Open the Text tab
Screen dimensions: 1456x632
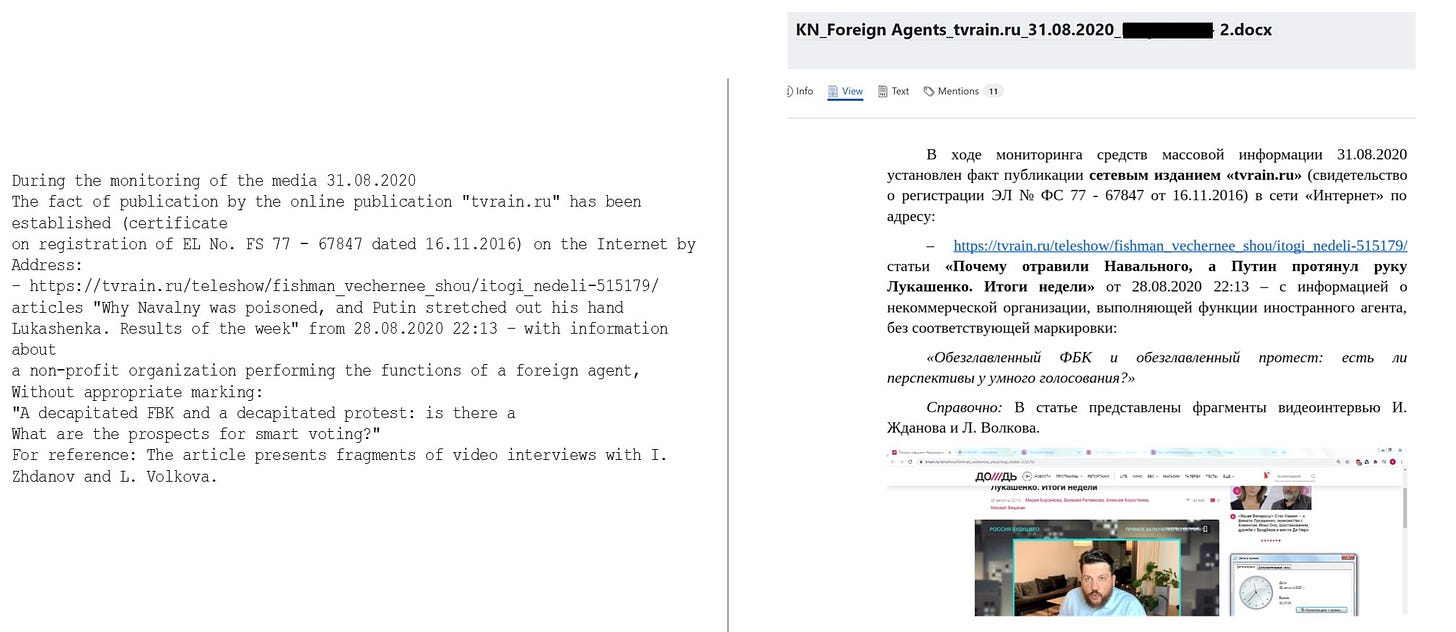(894, 91)
